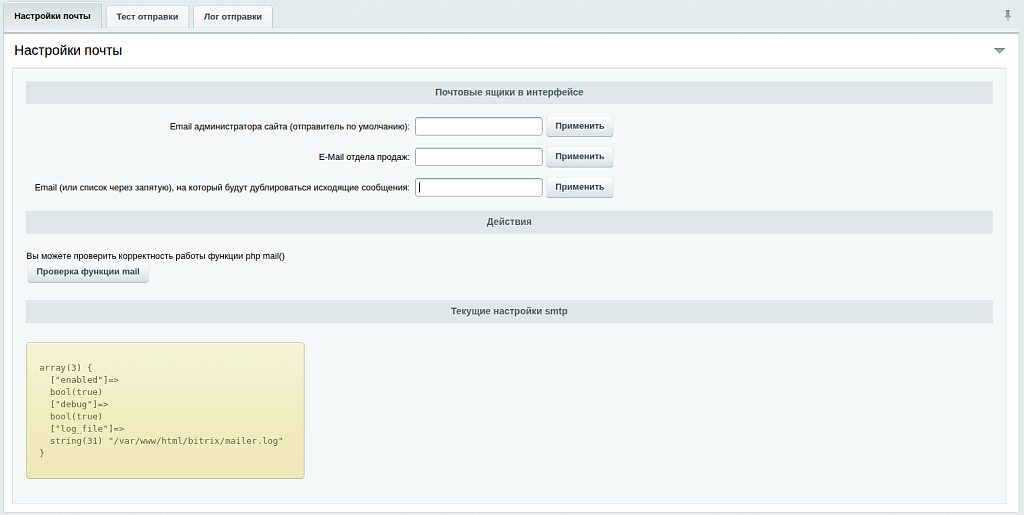Open the Лог отправки tab

pyautogui.click(x=232, y=17)
